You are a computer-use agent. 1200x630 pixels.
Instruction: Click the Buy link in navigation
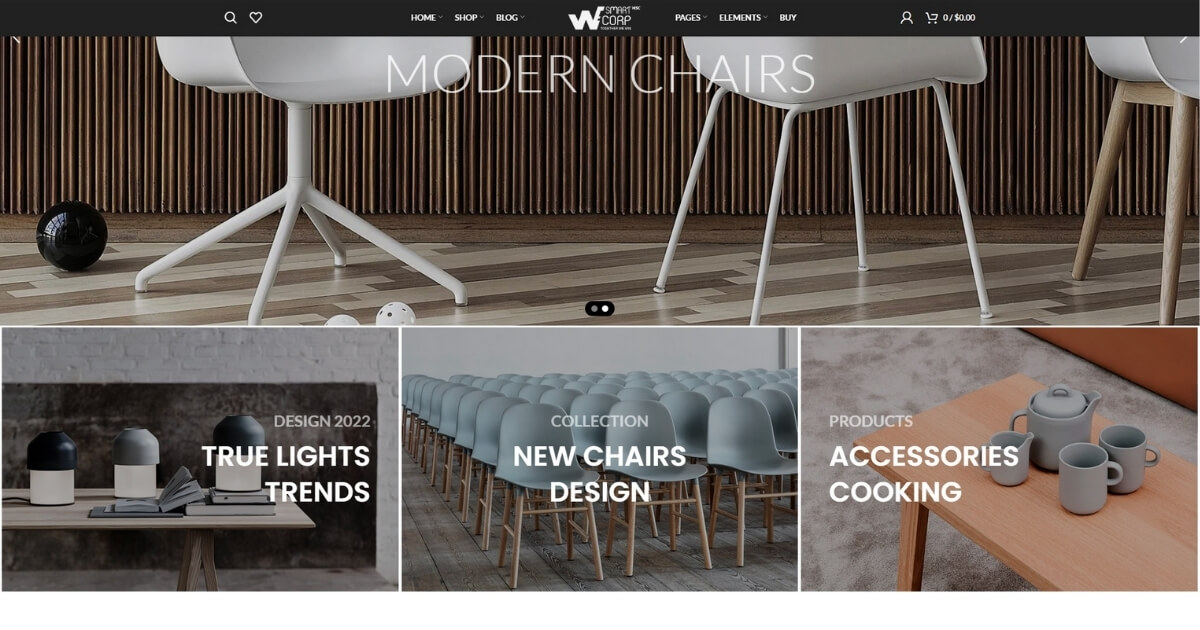[788, 17]
